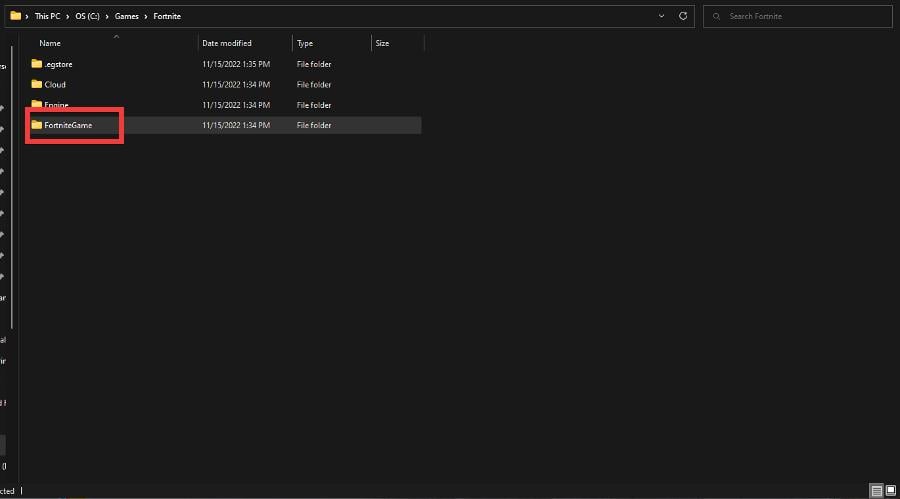Expand chevron after This PC
The width and height of the screenshot is (900, 499).
click(68, 17)
